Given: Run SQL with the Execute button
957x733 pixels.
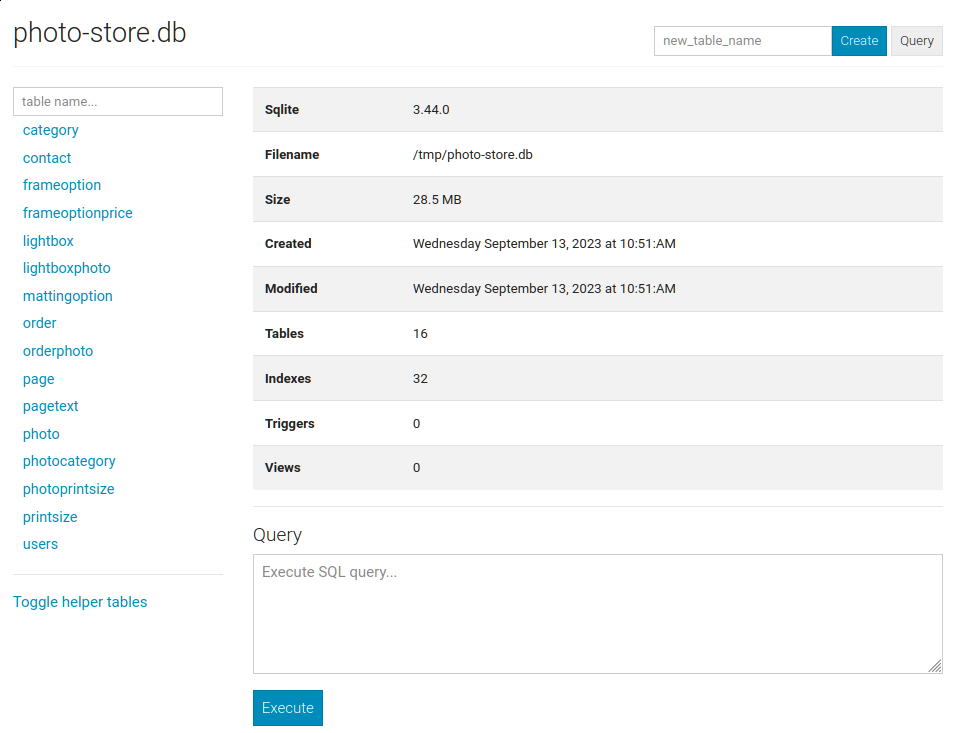Looking at the screenshot, I should [287, 708].
